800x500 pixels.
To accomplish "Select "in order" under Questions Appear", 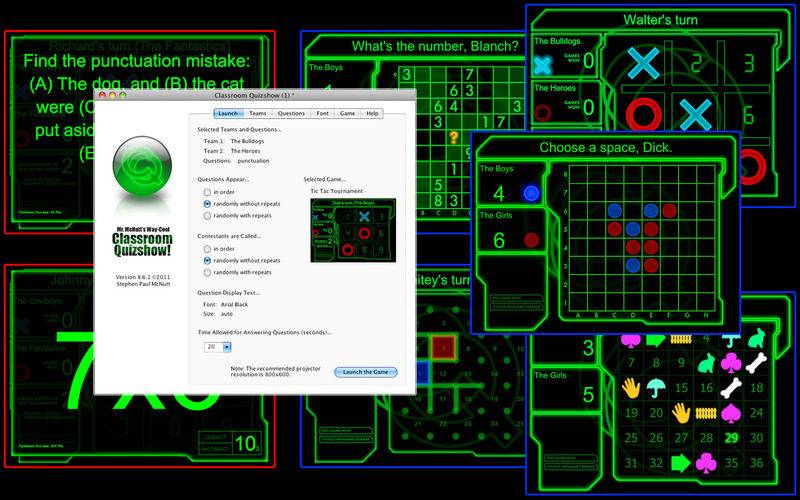I will click(x=207, y=192).
